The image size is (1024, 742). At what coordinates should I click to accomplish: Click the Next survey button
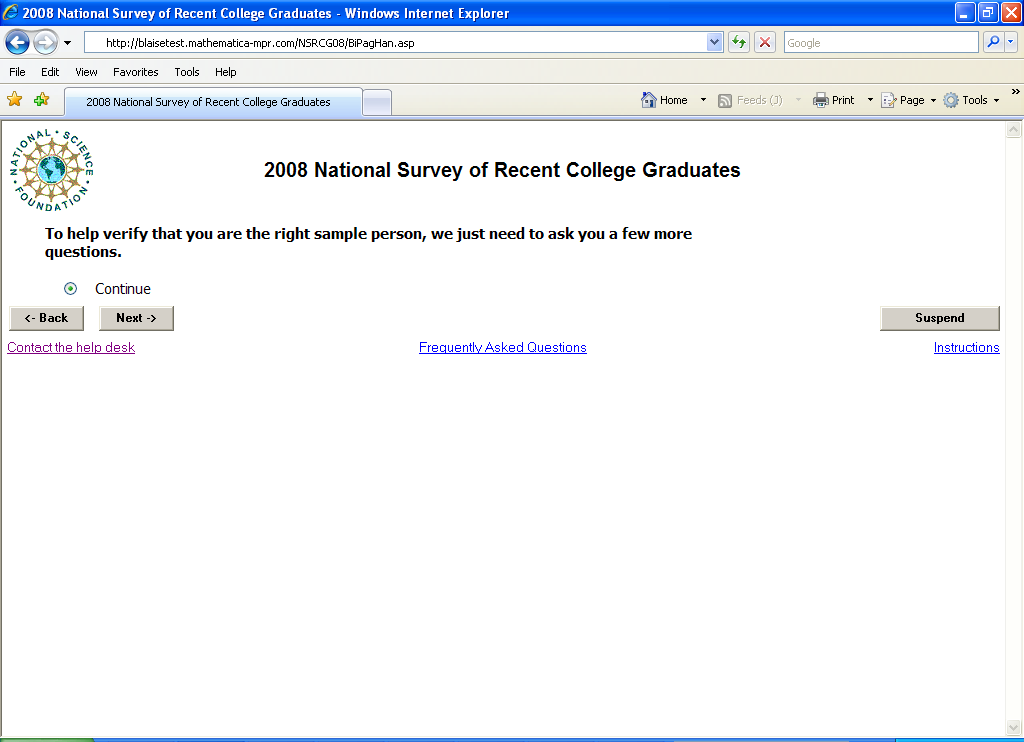tap(136, 318)
